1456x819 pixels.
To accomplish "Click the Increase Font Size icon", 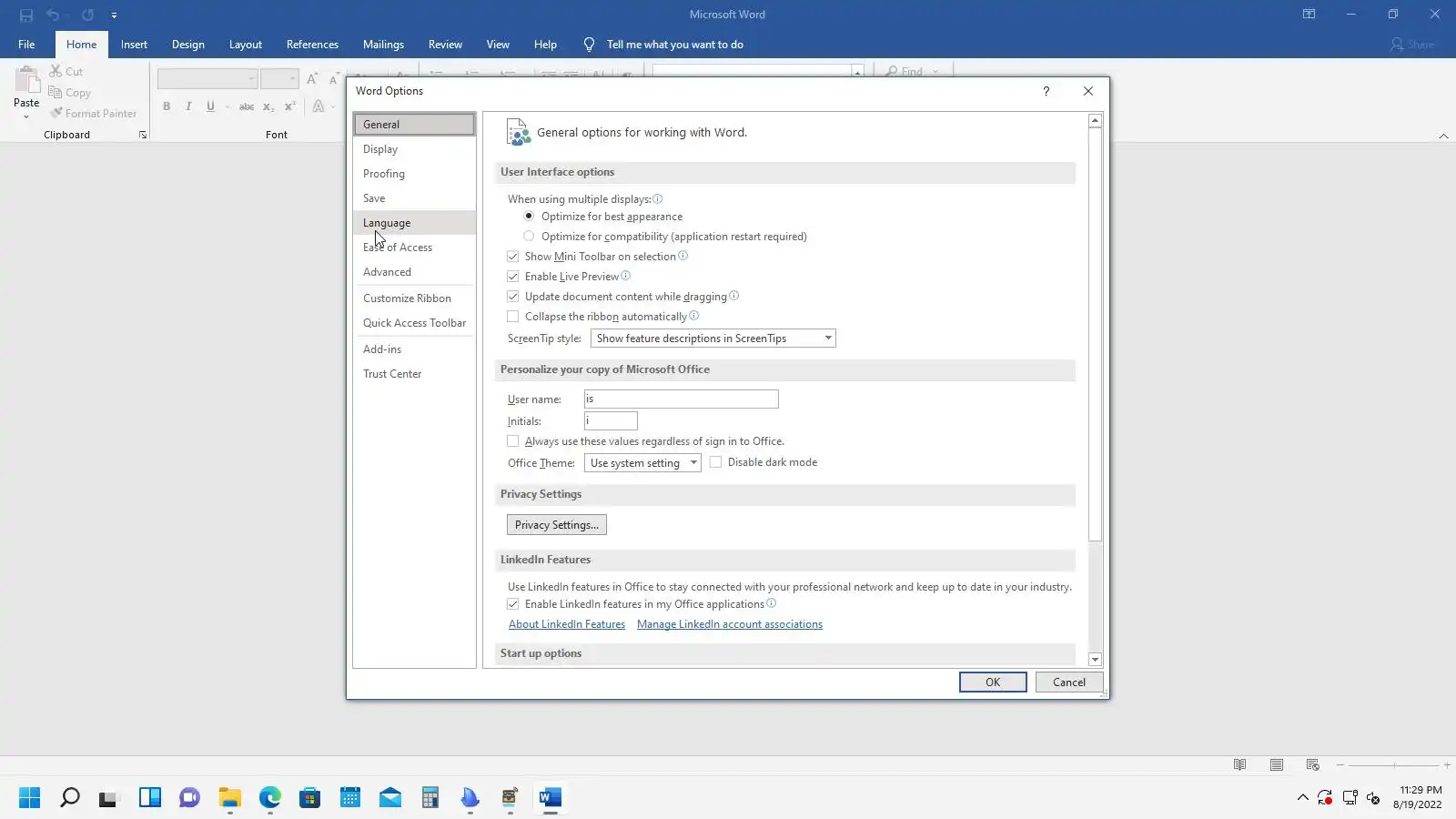I will pos(312,79).
